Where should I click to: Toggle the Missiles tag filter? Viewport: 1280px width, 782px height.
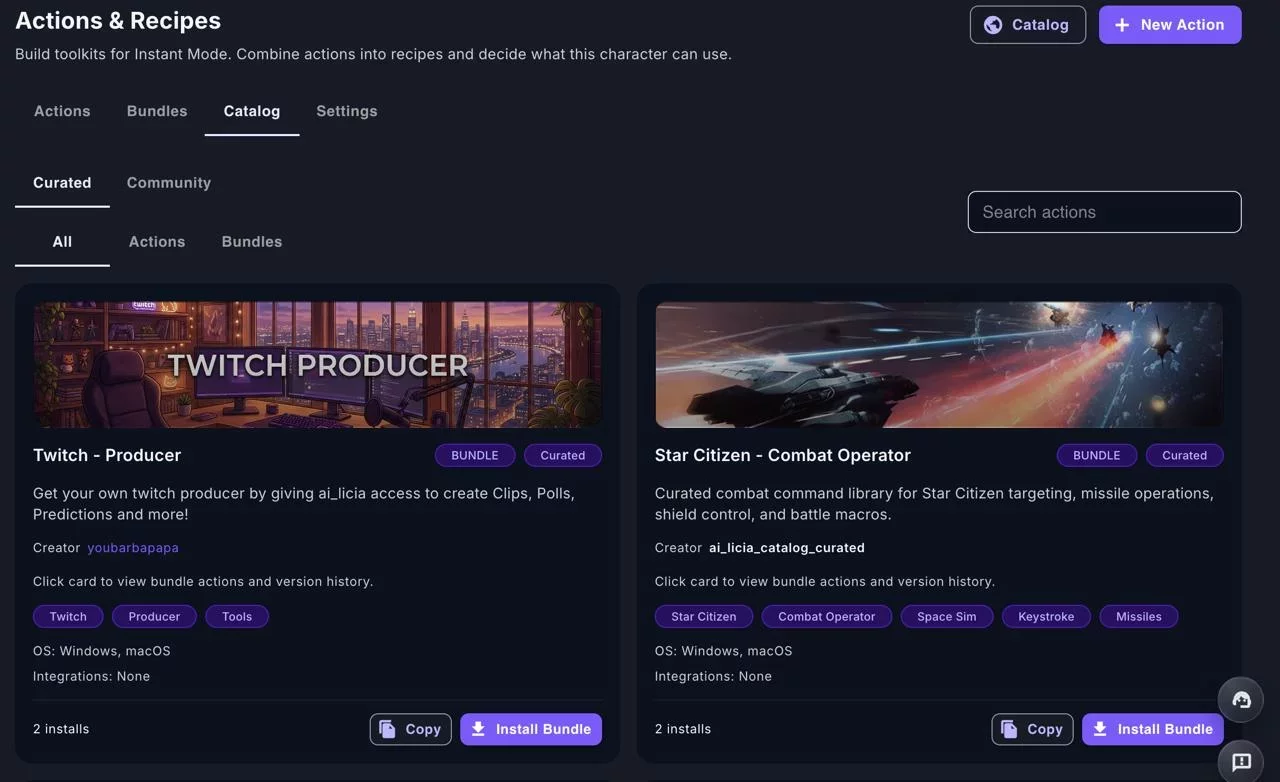[x=1138, y=616]
